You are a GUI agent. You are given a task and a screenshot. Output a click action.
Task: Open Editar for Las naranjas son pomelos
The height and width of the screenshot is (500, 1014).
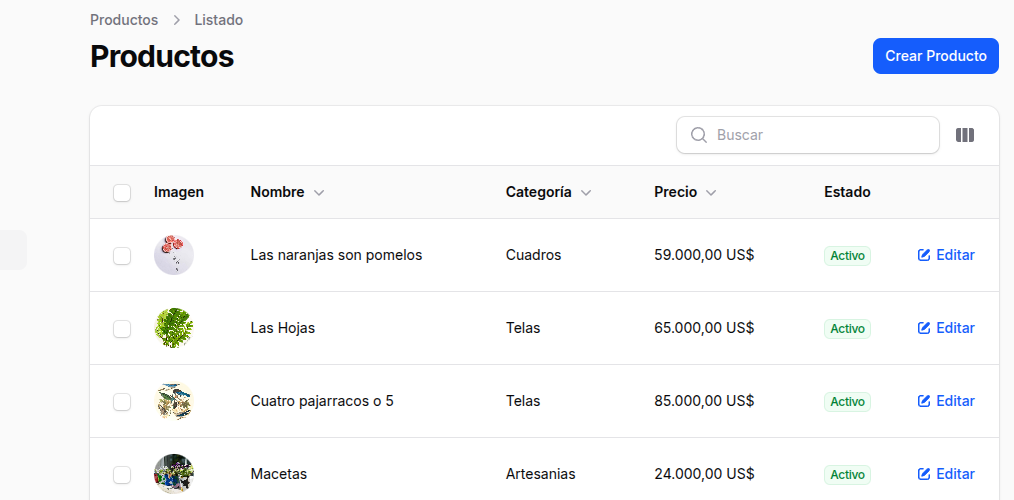tap(946, 255)
